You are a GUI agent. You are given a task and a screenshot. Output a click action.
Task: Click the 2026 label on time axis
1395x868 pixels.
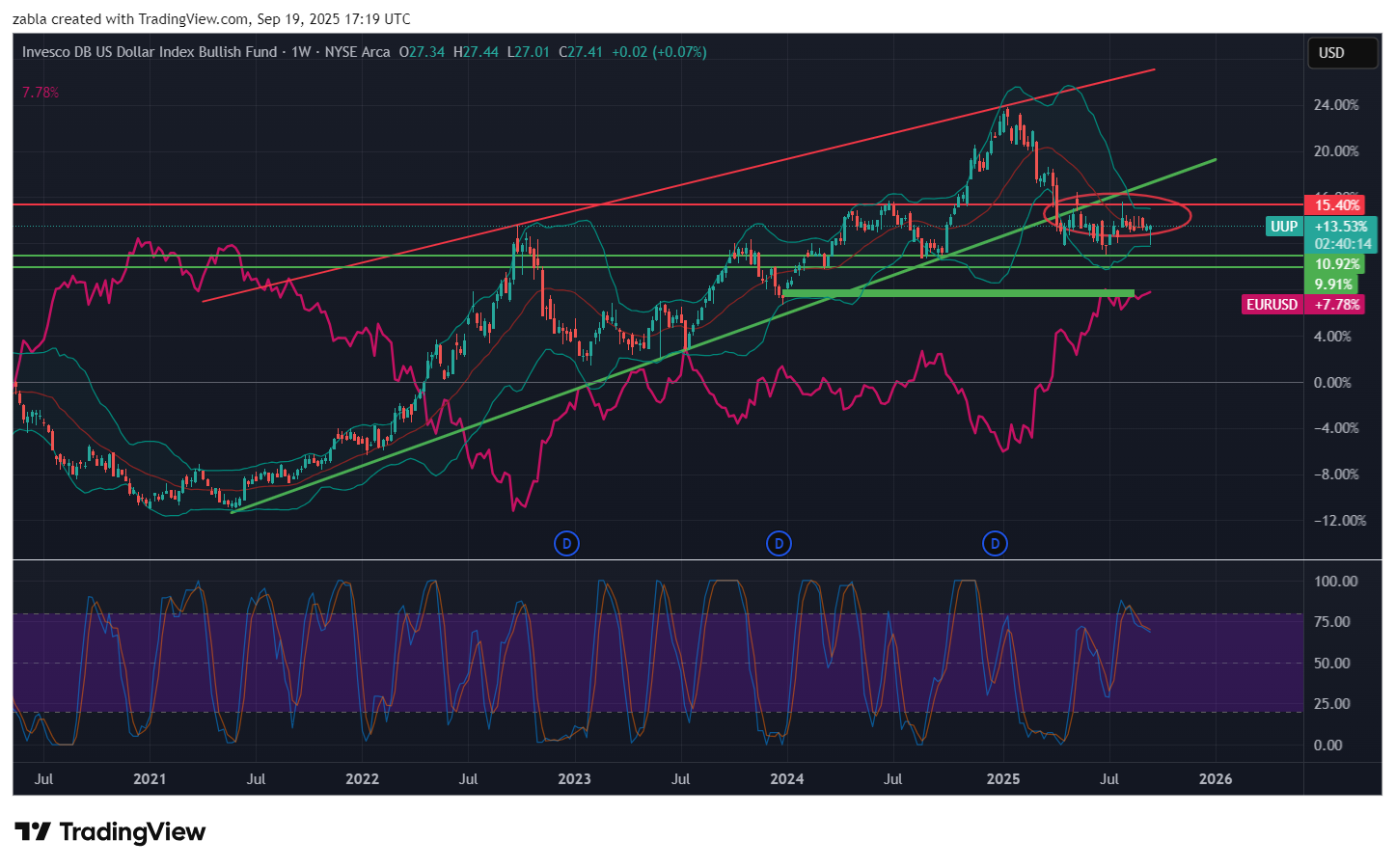(1215, 779)
